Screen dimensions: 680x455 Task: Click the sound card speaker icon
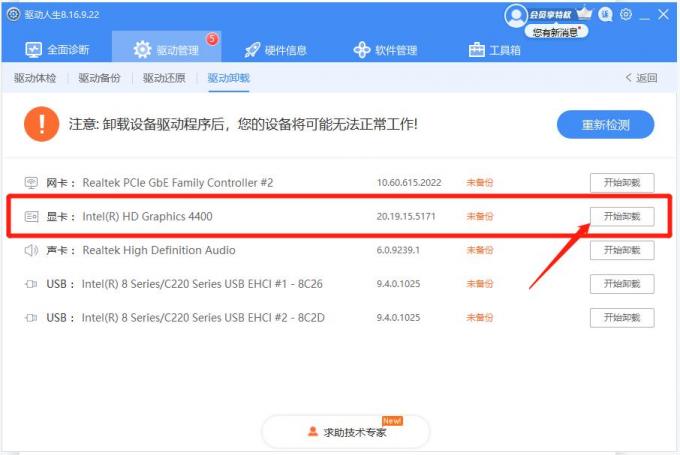(31, 250)
